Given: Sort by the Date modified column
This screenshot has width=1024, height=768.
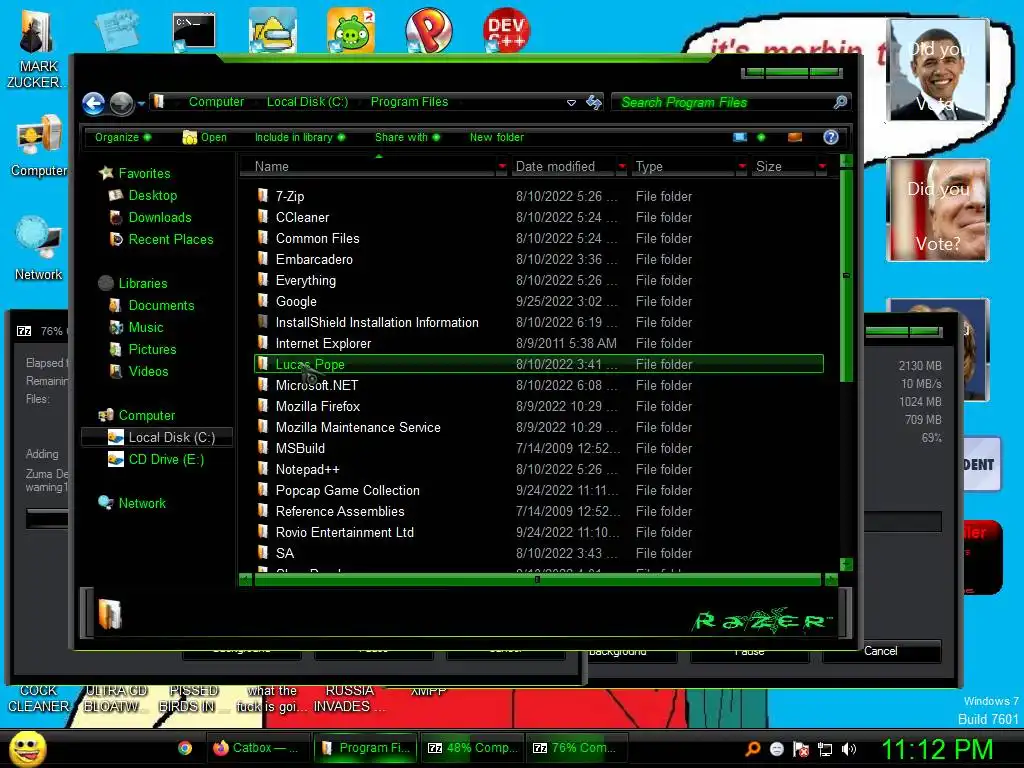Looking at the screenshot, I should (x=563, y=167).
